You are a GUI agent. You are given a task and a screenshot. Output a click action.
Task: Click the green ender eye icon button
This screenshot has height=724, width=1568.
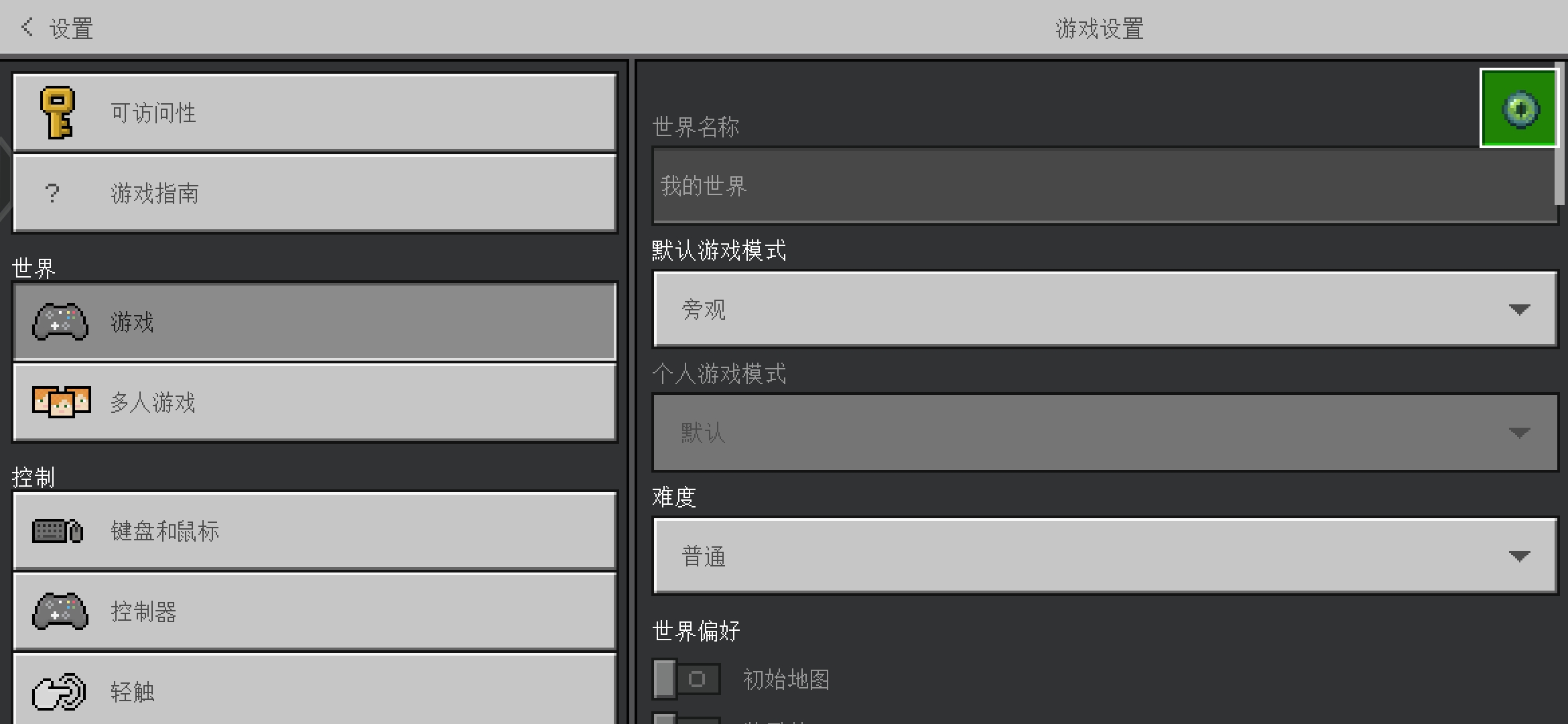[x=1519, y=109]
